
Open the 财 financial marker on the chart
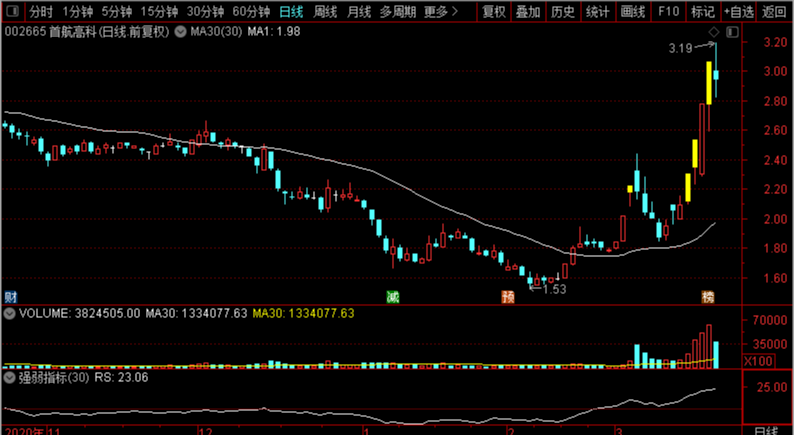(x=10, y=297)
